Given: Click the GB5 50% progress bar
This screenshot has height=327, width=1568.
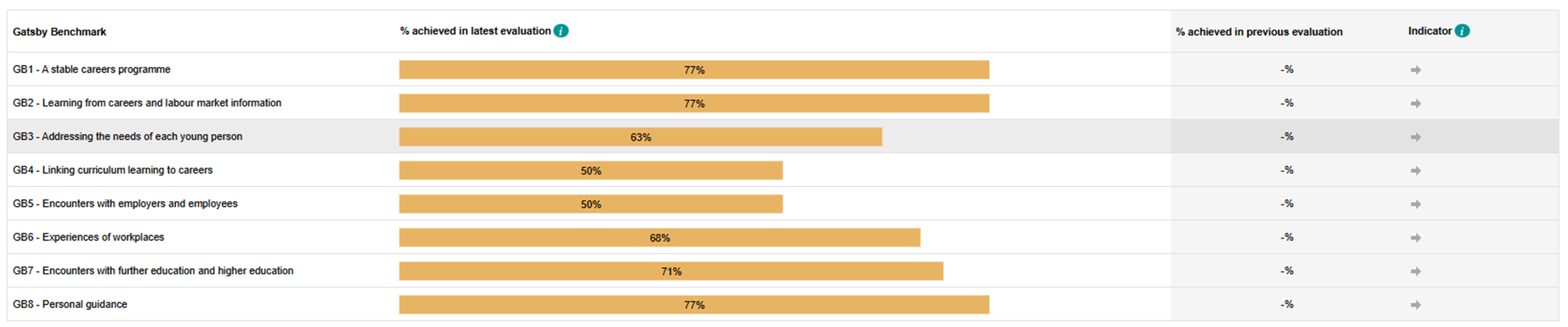Looking at the screenshot, I should click(591, 204).
